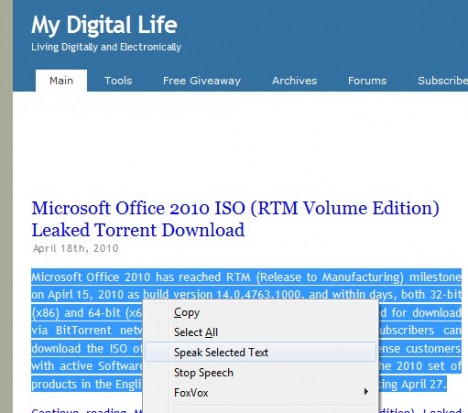The height and width of the screenshot is (413, 468).
Task: Click the highlighted line starting "Microsoft Office 2010 has reached"
Action: (246, 277)
